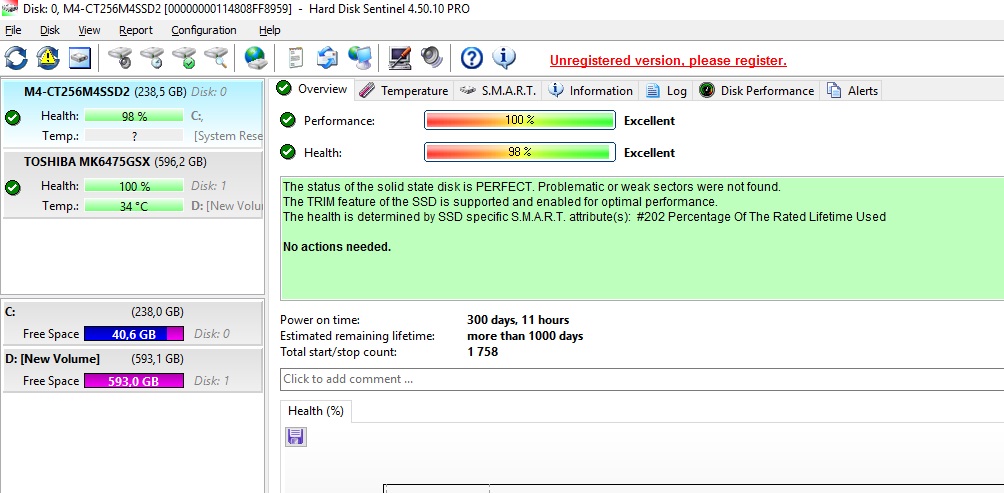Click the Unregistered version, please register link
Viewport: 1004px width, 493px height.
click(x=668, y=61)
